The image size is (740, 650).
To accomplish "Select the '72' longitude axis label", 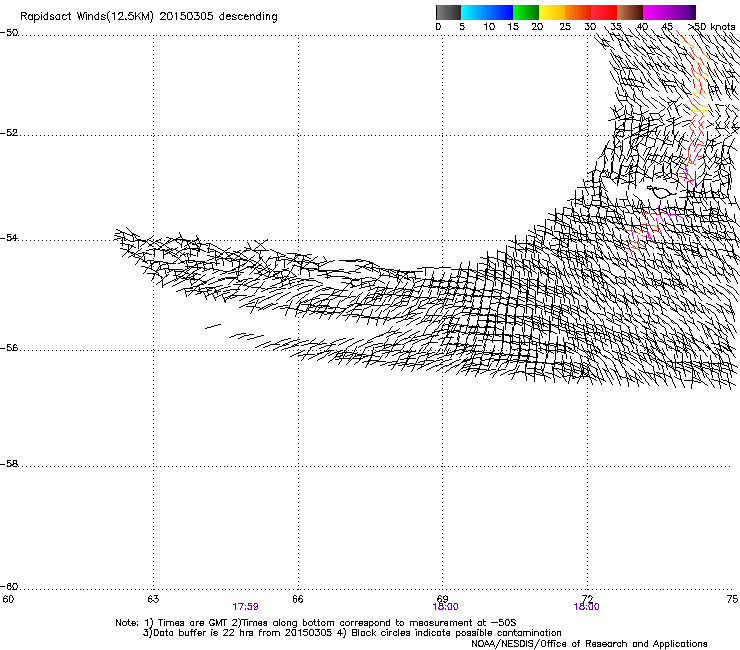I will click(x=587, y=599).
